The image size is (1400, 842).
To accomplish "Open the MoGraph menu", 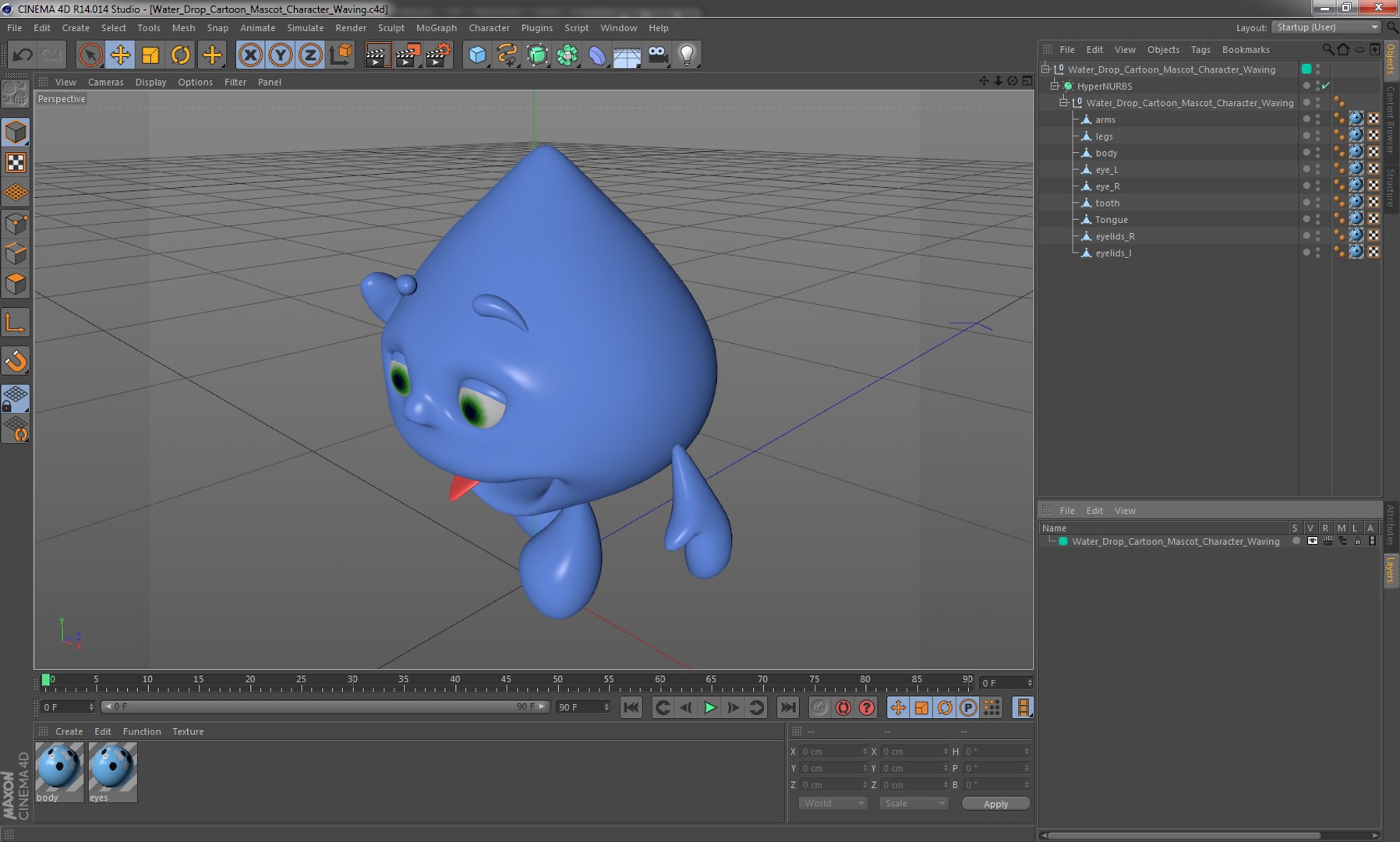I will pyautogui.click(x=436, y=27).
